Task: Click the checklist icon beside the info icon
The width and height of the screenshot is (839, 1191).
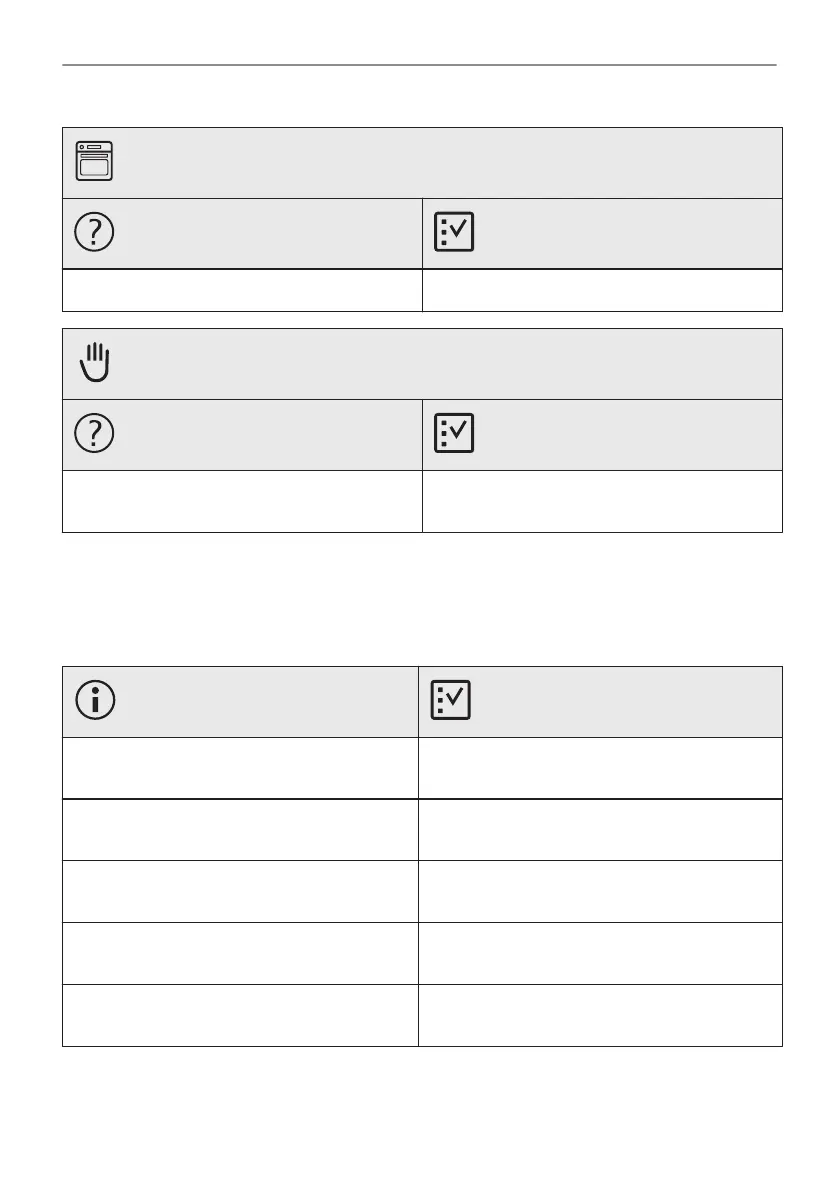Action: [451, 701]
